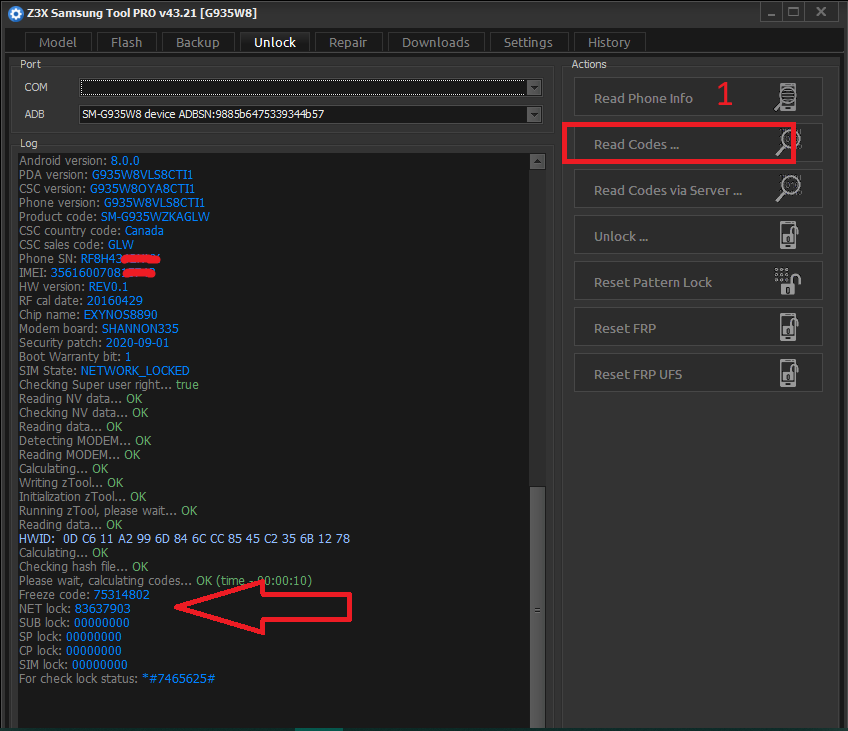Click the Reset FRP phone icon
The width and height of the screenshot is (848, 731).
(x=789, y=327)
